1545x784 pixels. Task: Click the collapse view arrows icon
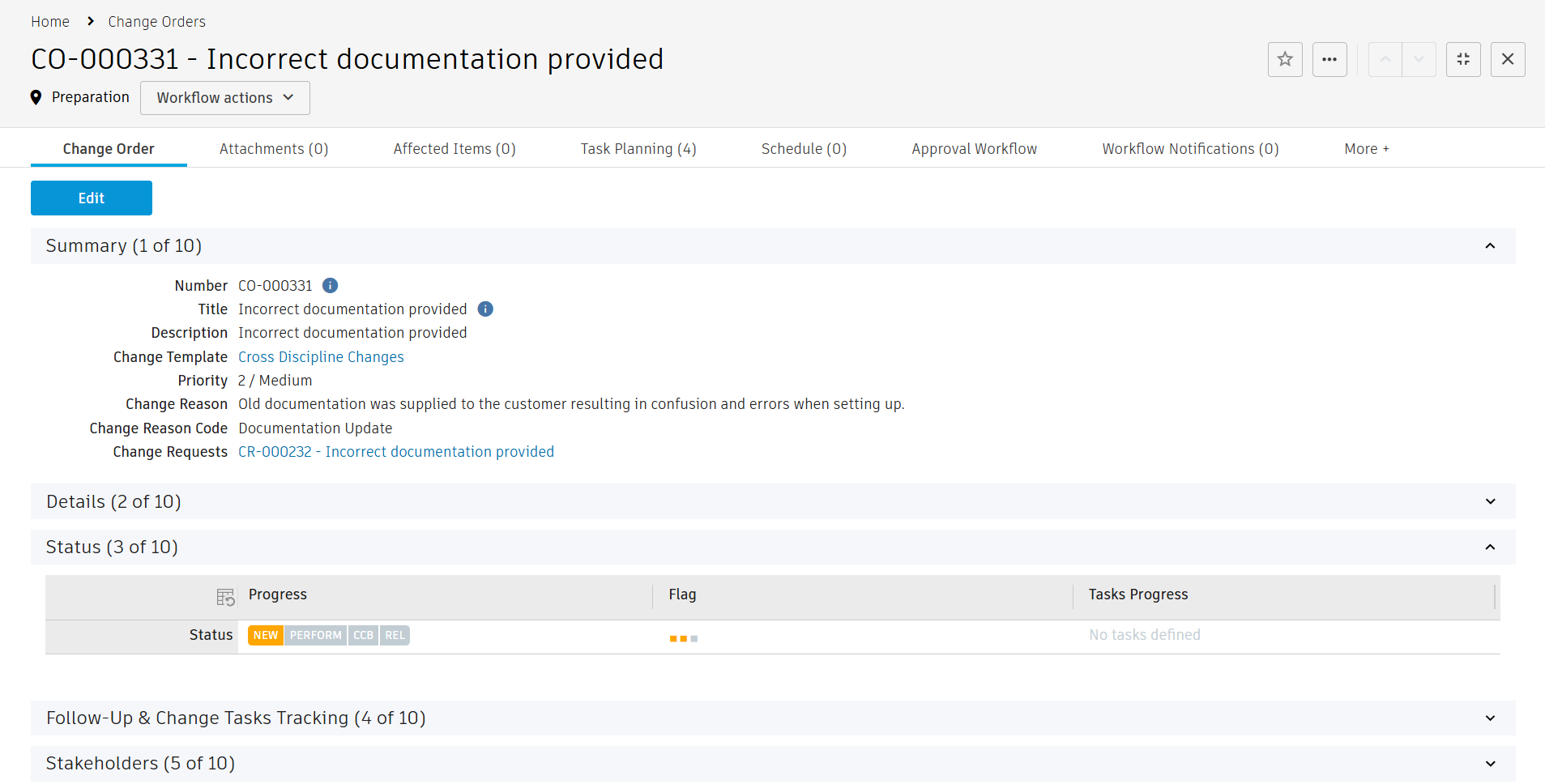1463,59
